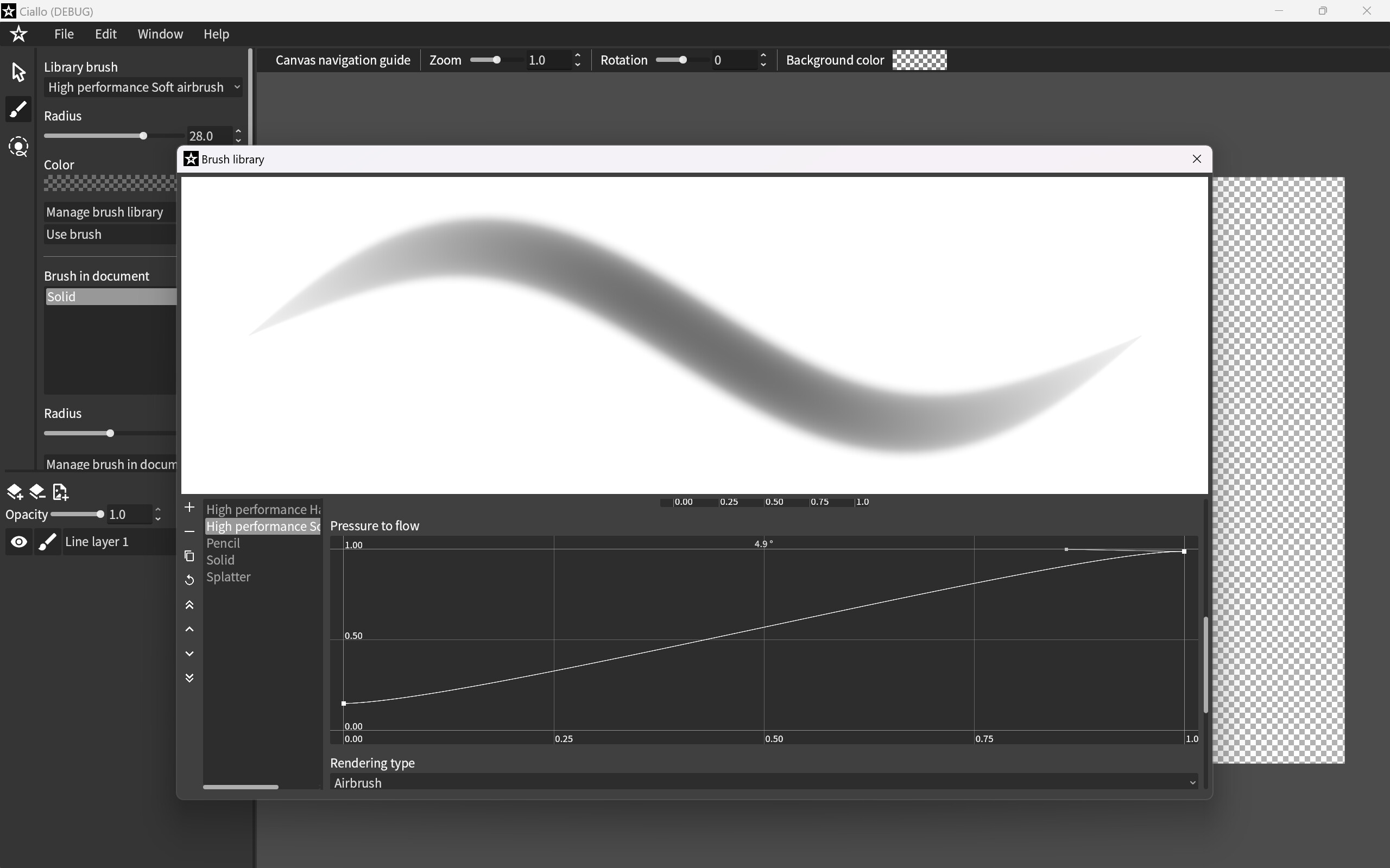Toggle the Canvas navigation guide

pos(343,60)
